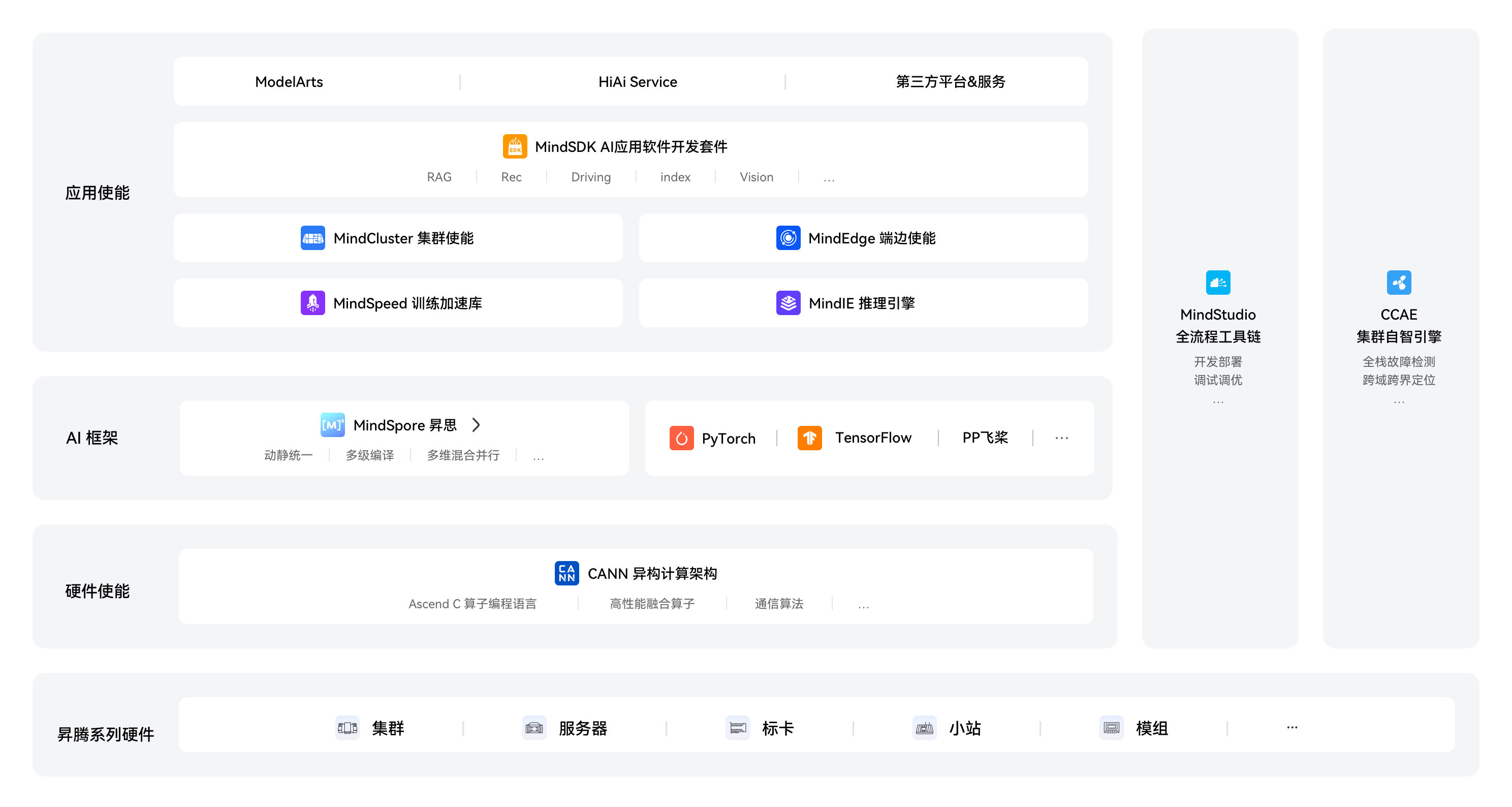The width and height of the screenshot is (1512, 807).
Task: Click the MindStudio toolchain icon
Action: point(1218,283)
